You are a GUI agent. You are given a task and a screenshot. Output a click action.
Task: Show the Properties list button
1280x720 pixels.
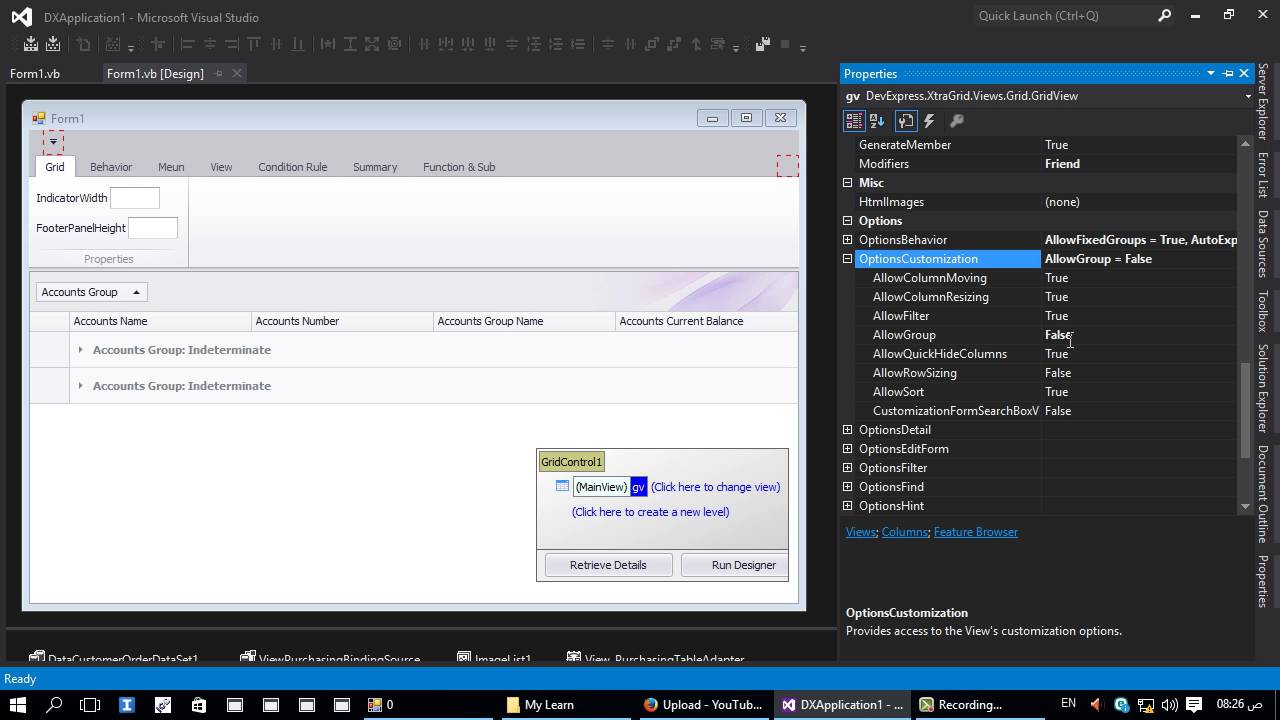pos(906,121)
